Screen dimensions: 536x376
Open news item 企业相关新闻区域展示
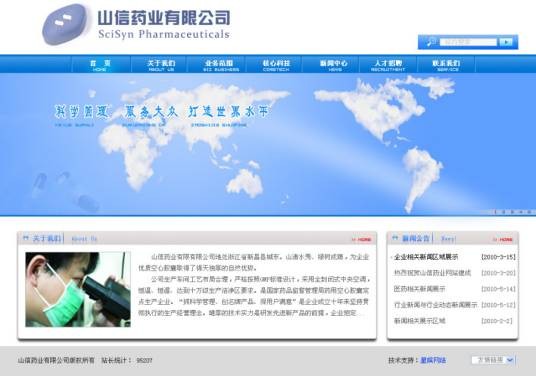[426, 257]
